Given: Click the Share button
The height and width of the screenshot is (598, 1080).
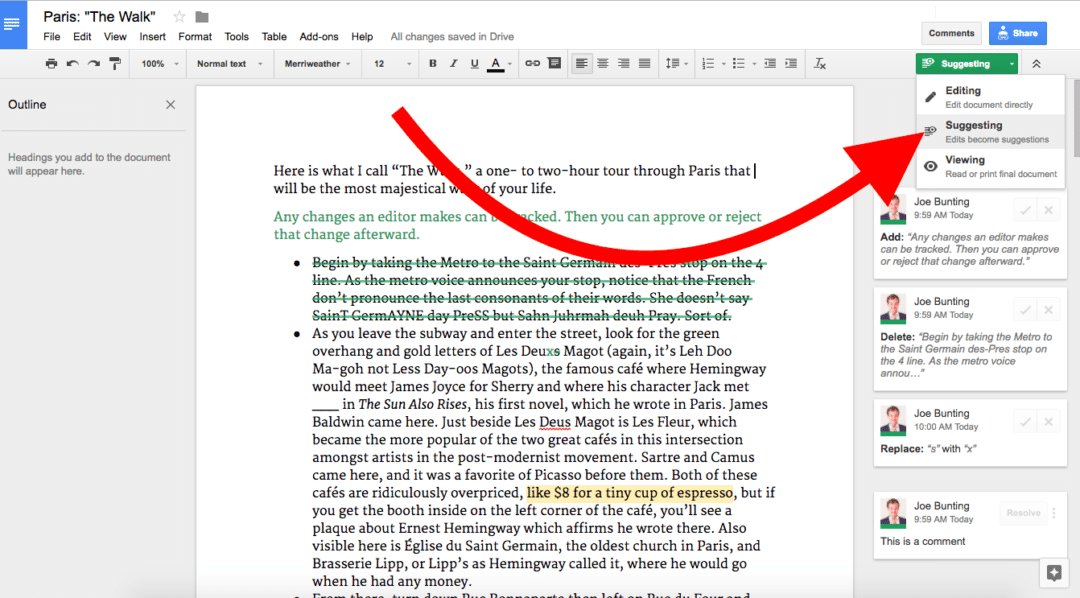Looking at the screenshot, I should pos(1017,33).
